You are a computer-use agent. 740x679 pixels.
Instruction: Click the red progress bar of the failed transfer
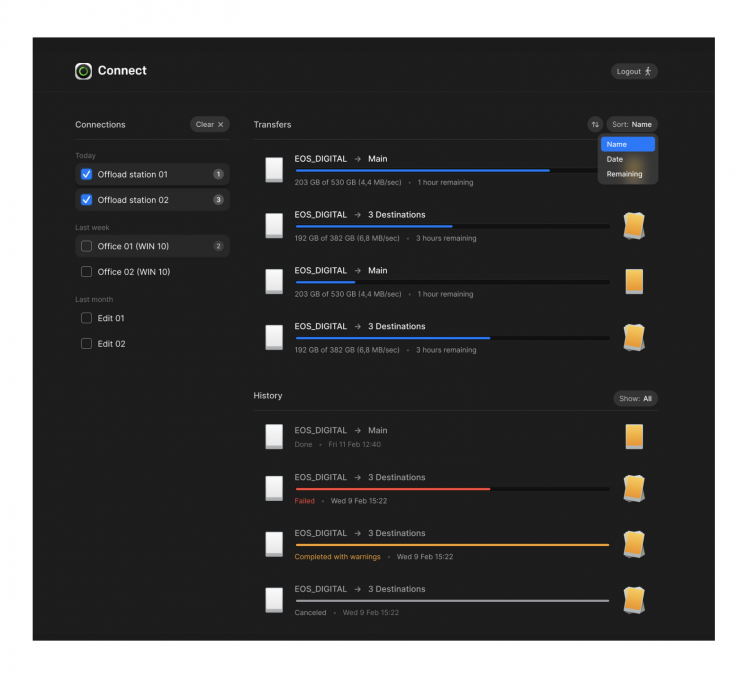pyautogui.click(x=392, y=489)
